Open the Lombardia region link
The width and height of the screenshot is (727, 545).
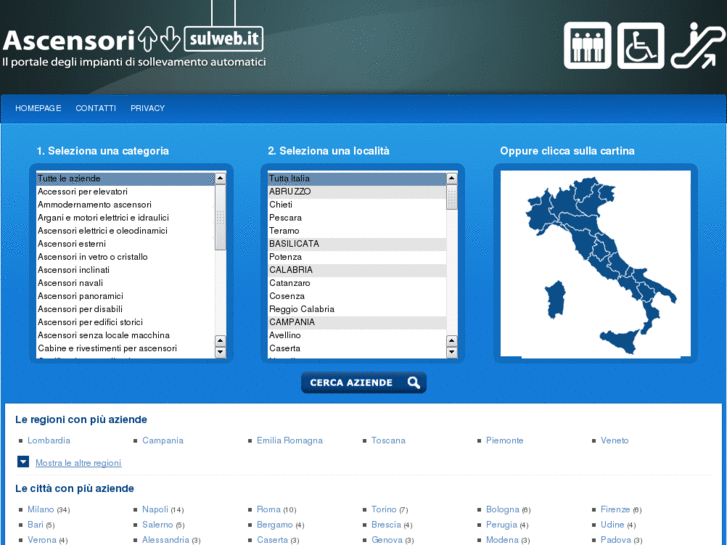(49, 440)
